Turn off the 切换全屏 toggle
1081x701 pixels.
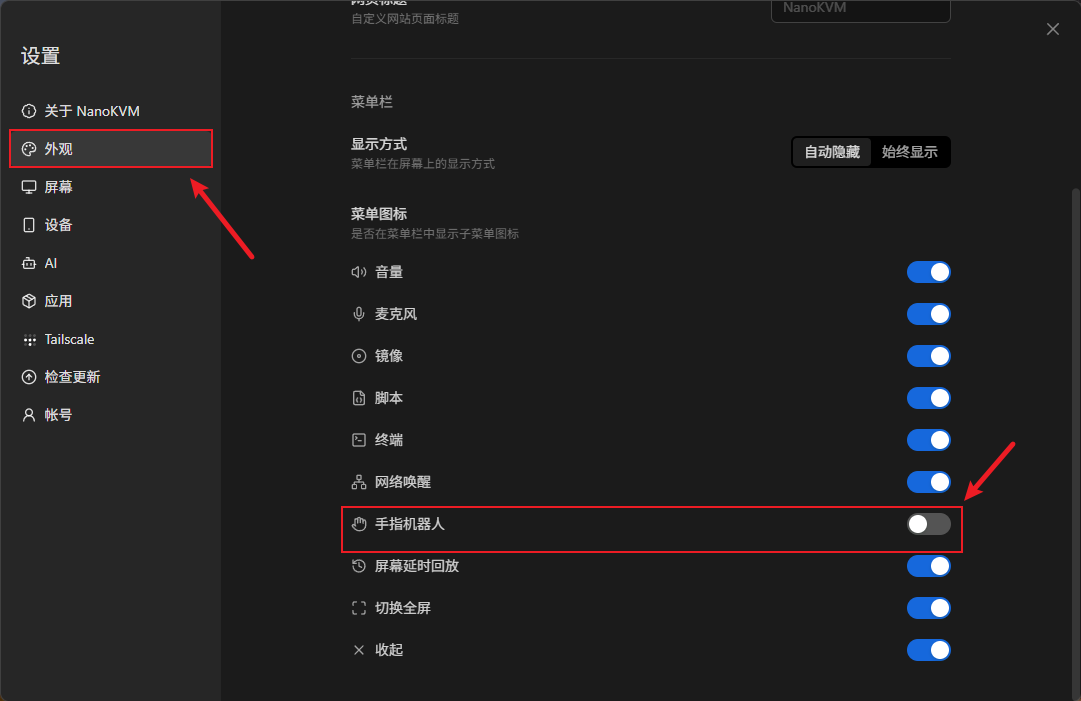(929, 608)
